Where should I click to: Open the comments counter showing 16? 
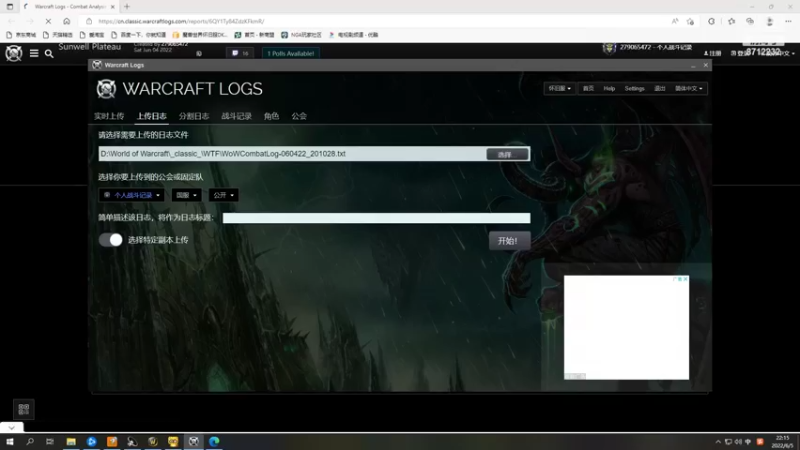tap(240, 53)
